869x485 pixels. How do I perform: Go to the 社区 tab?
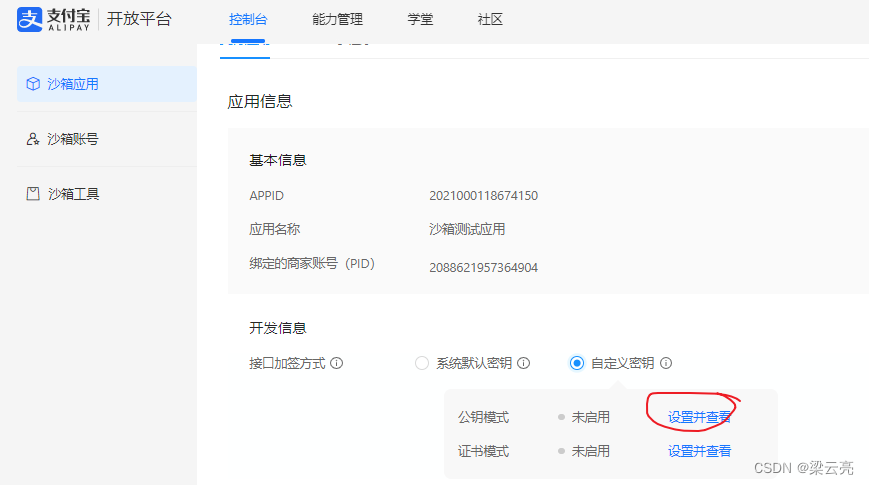click(x=490, y=19)
